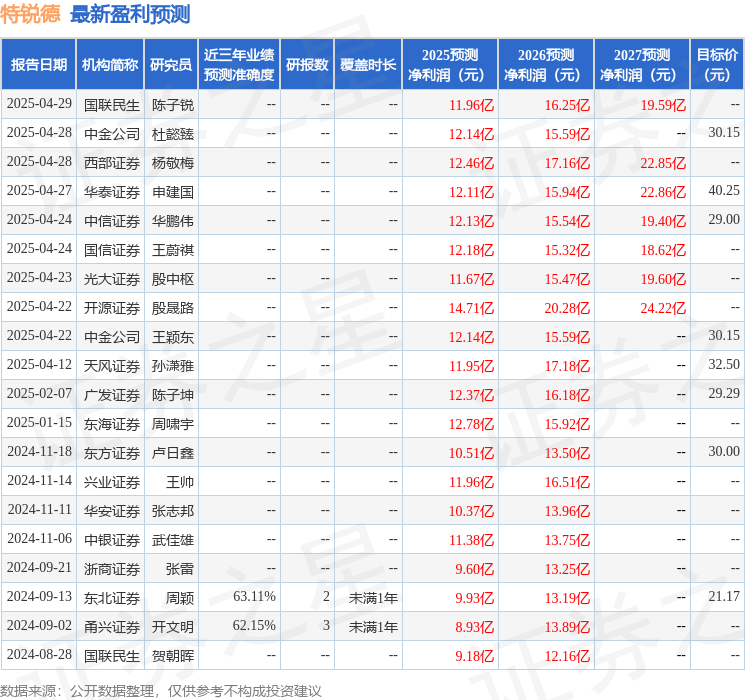Click target price 32.50
The height and width of the screenshot is (700, 745).
(724, 364)
